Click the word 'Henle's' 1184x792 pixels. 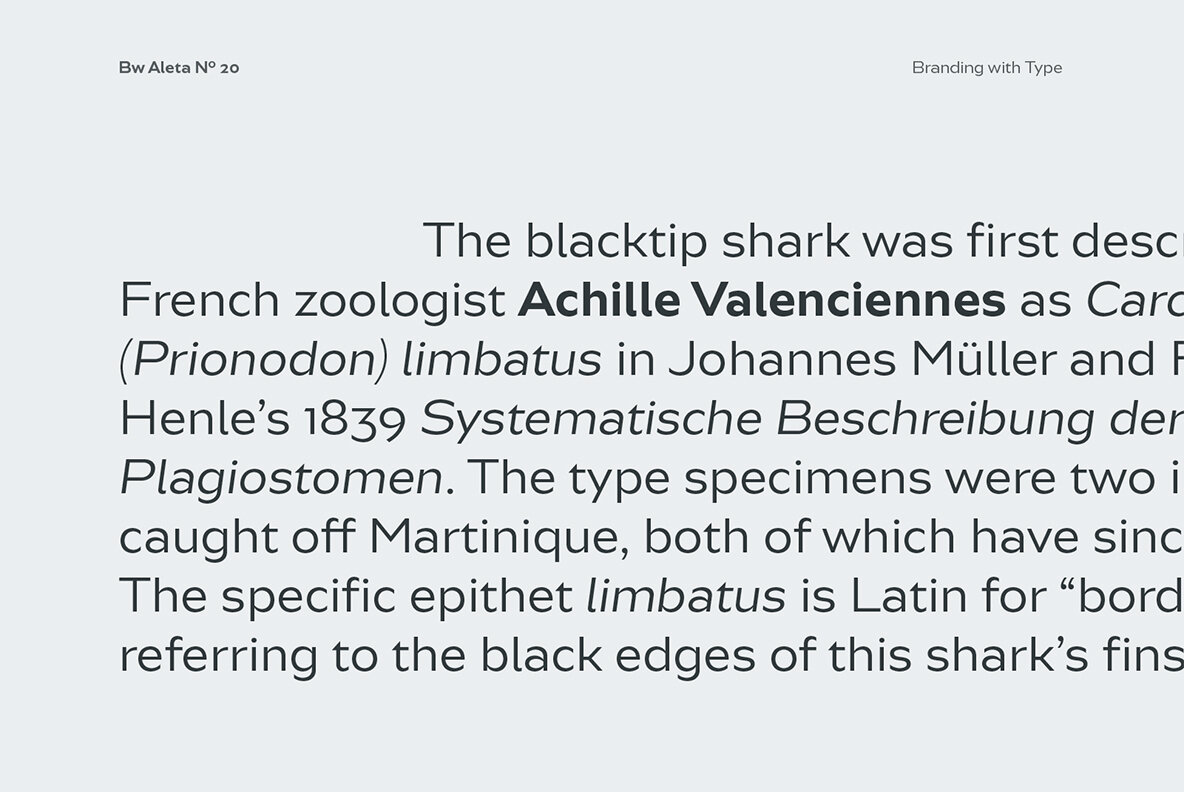(205, 419)
